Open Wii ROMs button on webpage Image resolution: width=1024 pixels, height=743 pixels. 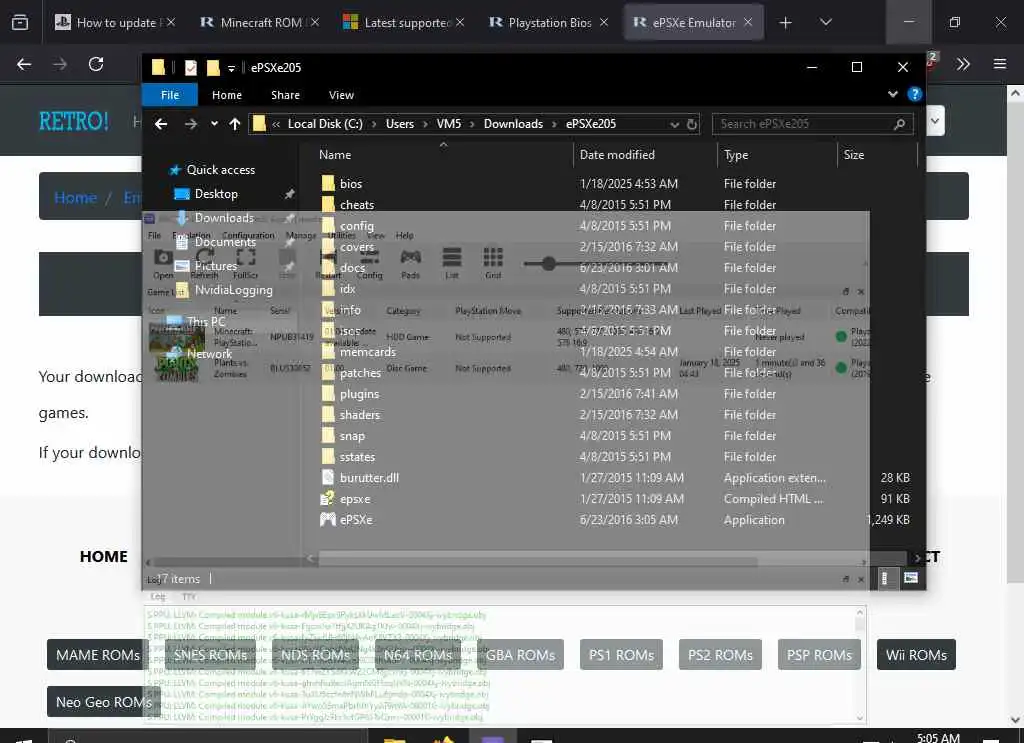[x=916, y=654]
